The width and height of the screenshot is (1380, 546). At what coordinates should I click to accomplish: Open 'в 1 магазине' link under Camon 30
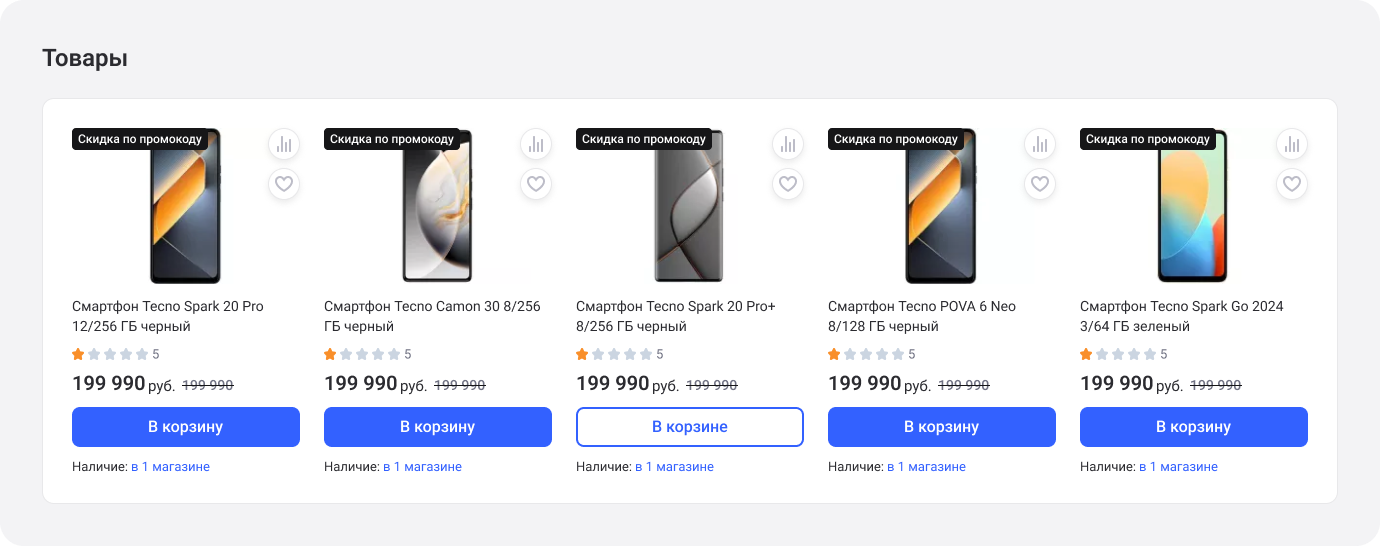[422, 467]
